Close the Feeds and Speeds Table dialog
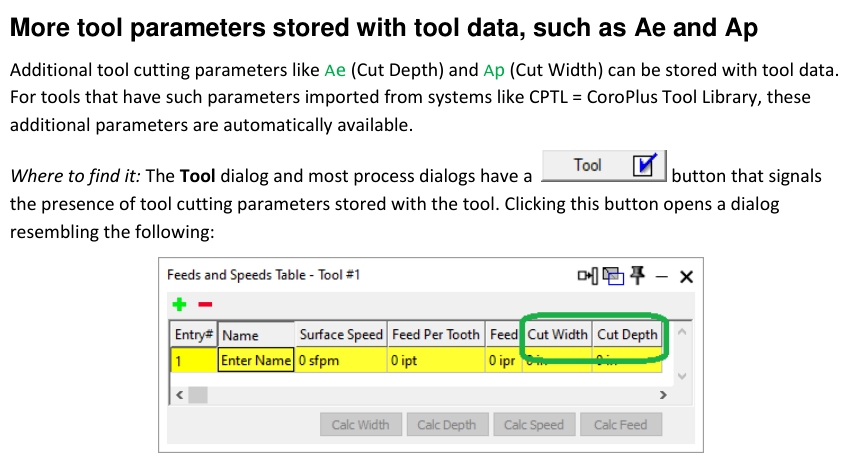The height and width of the screenshot is (470, 865). (x=686, y=276)
